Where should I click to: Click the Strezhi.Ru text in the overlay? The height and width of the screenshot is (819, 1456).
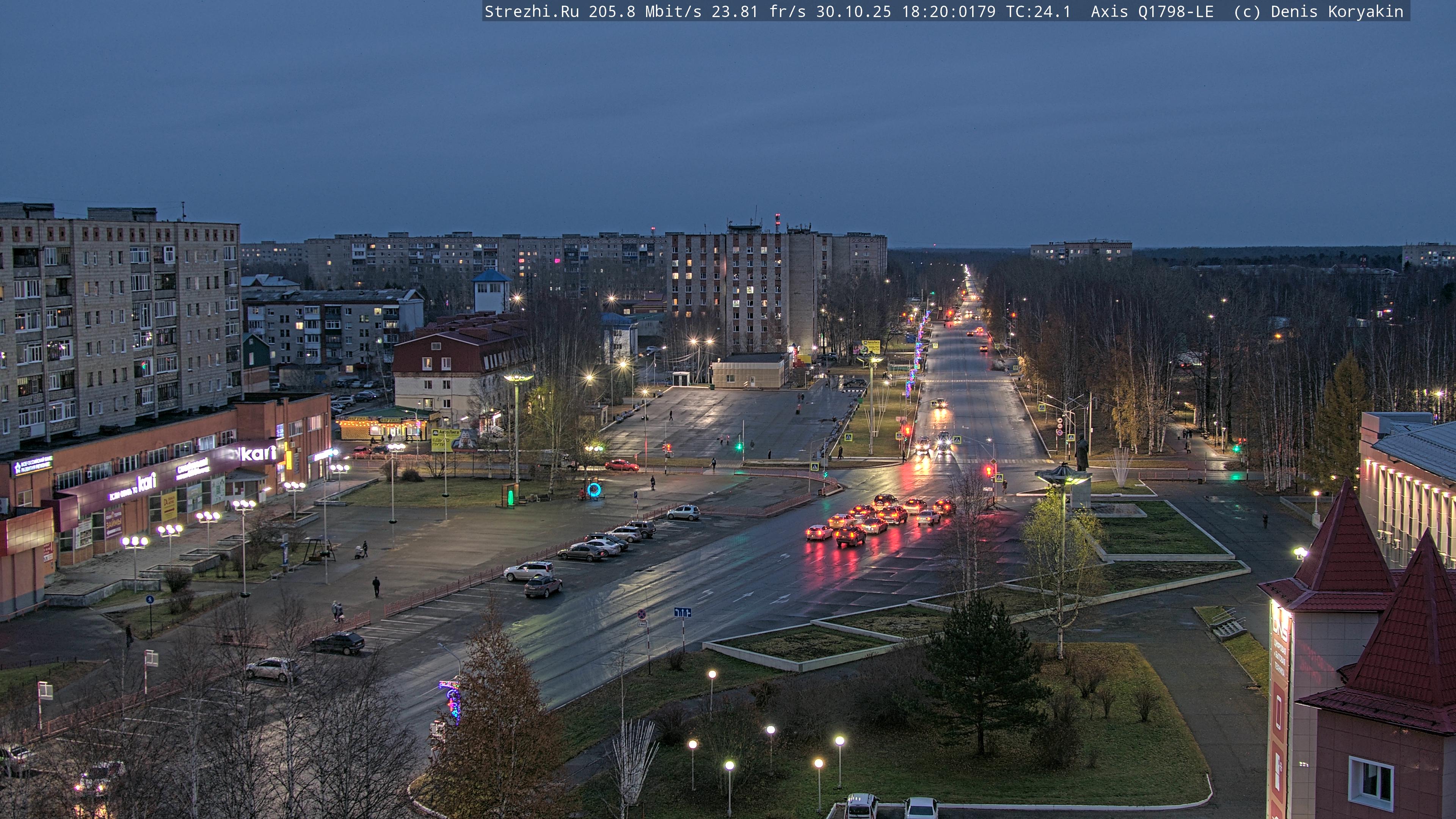pyautogui.click(x=531, y=11)
